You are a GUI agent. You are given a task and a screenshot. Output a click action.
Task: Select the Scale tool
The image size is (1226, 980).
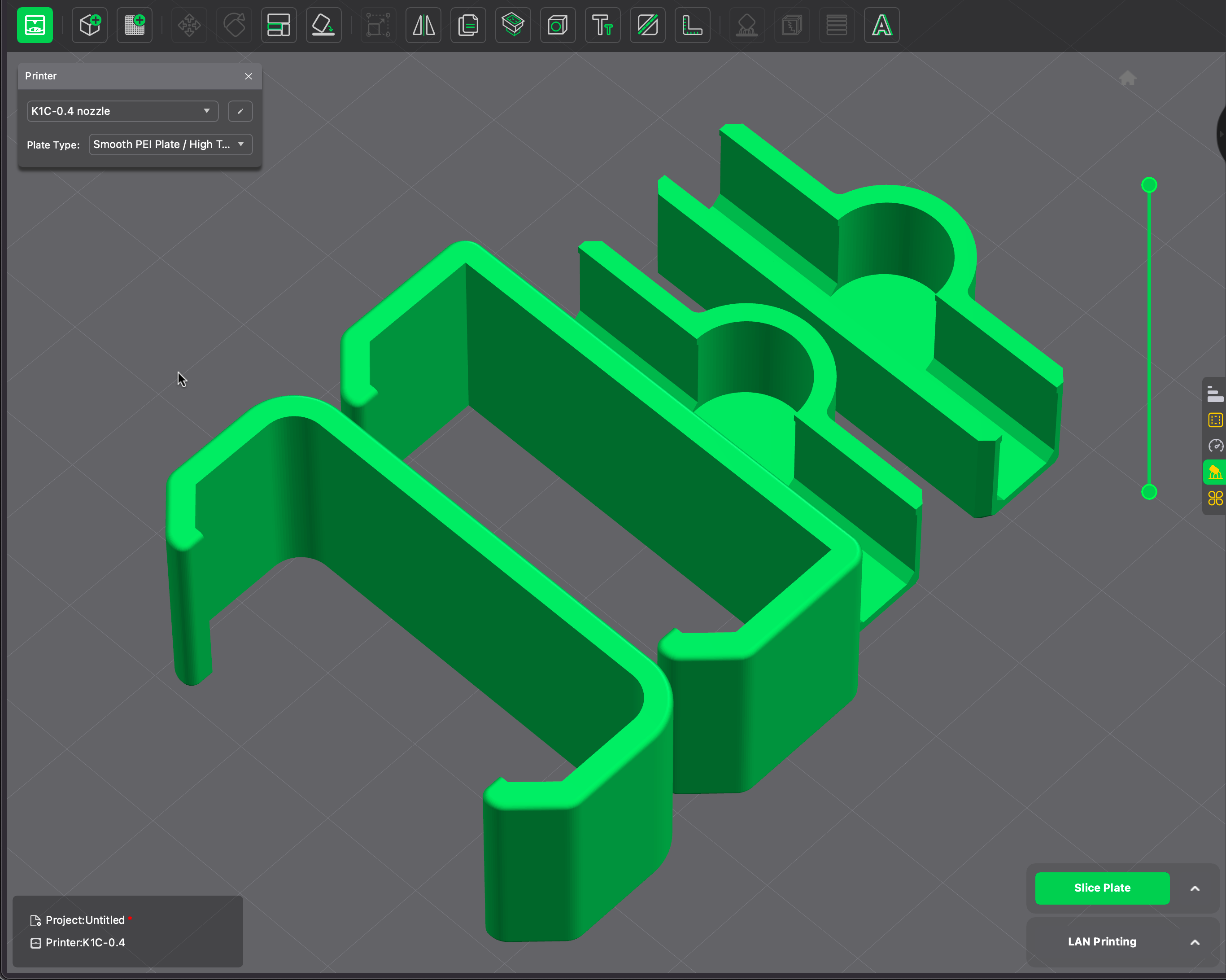378,25
